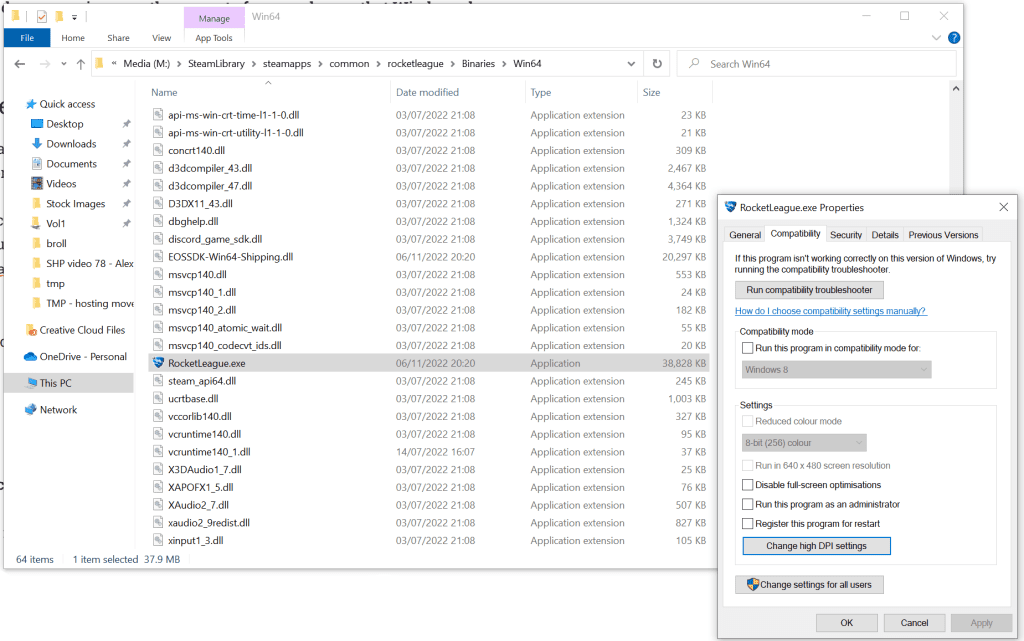This screenshot has width=1024, height=641.
Task: Switch to the Previous Versions tab
Action: (943, 234)
